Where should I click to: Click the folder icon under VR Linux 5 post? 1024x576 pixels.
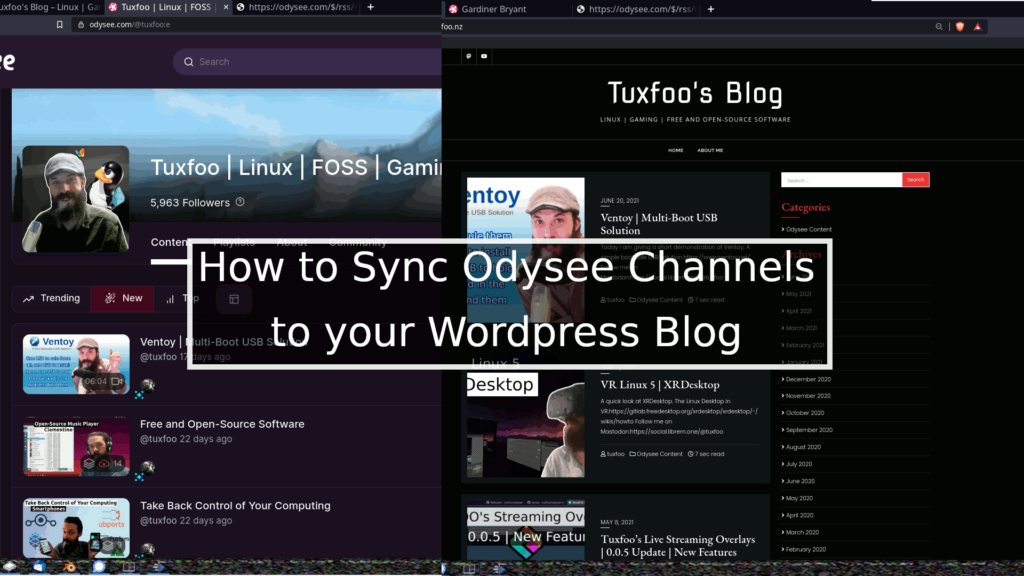tap(632, 454)
